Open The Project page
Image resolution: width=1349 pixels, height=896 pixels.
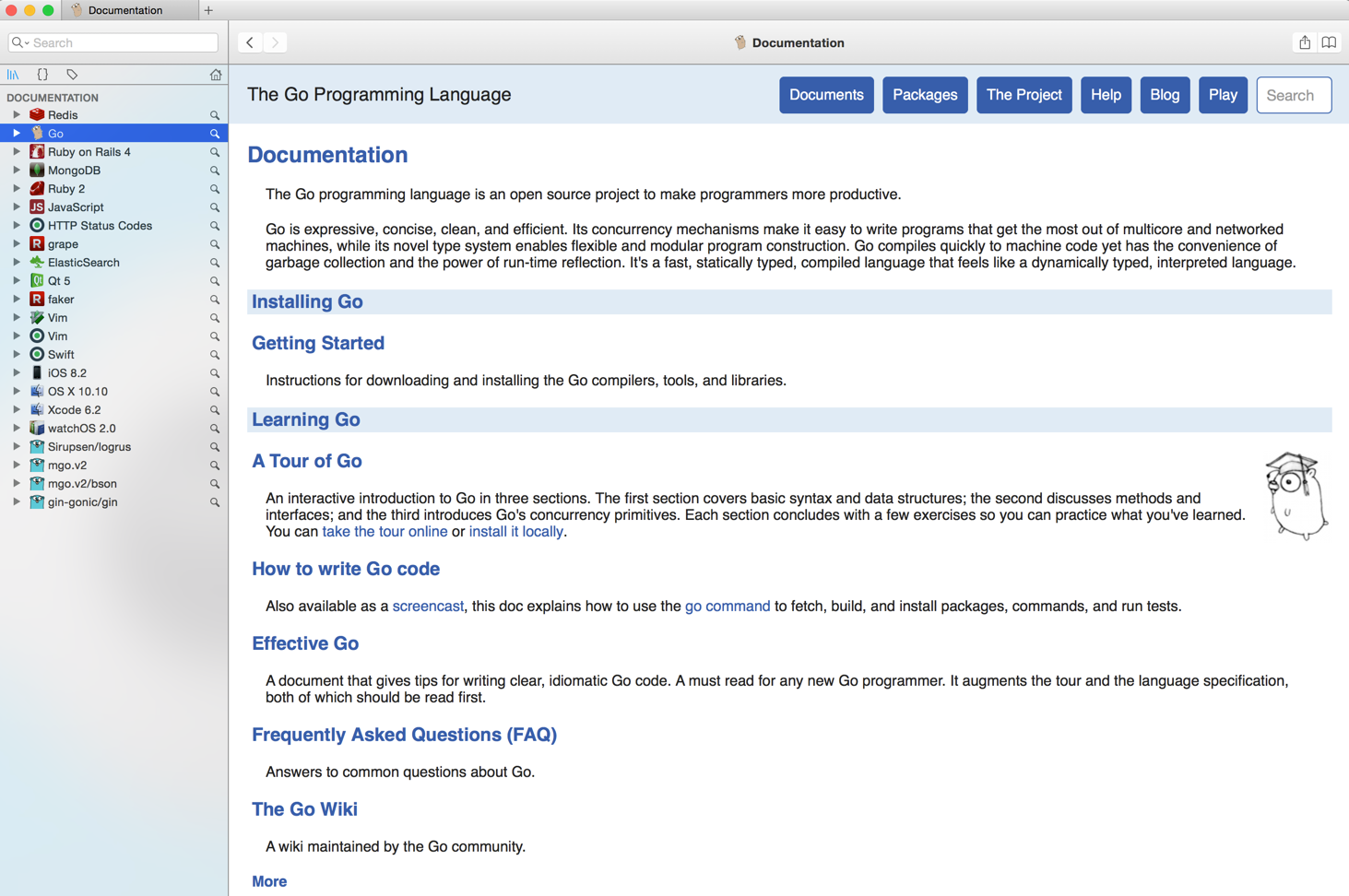pyautogui.click(x=1024, y=95)
